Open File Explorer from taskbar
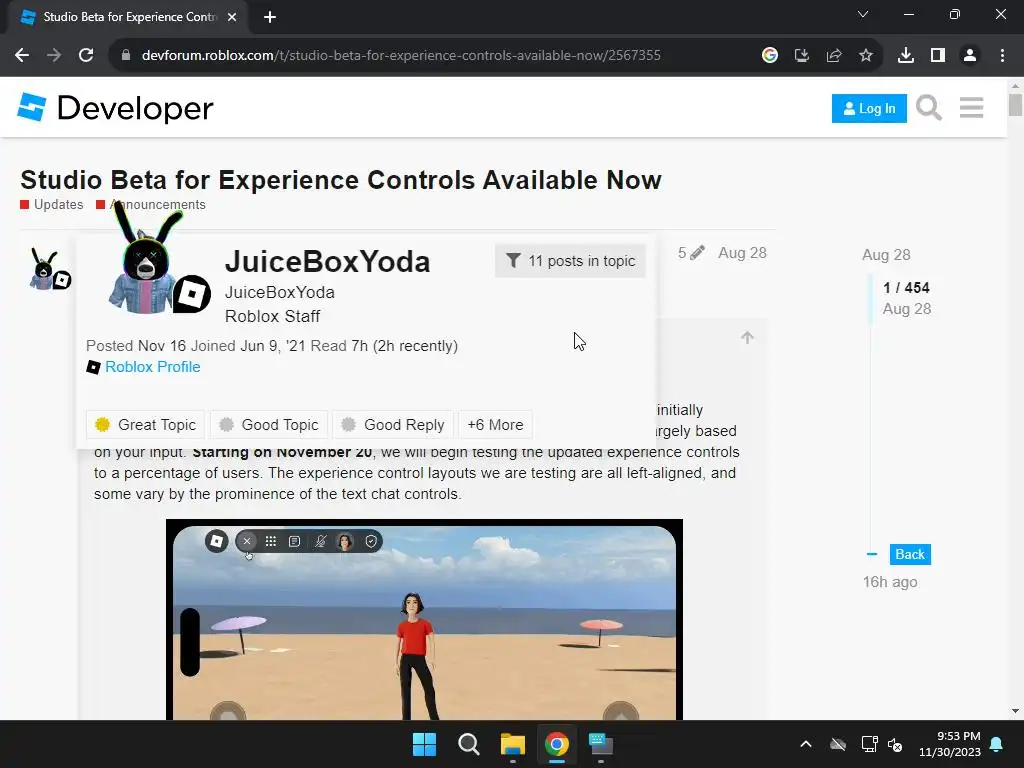This screenshot has height=768, width=1024. pyautogui.click(x=513, y=744)
